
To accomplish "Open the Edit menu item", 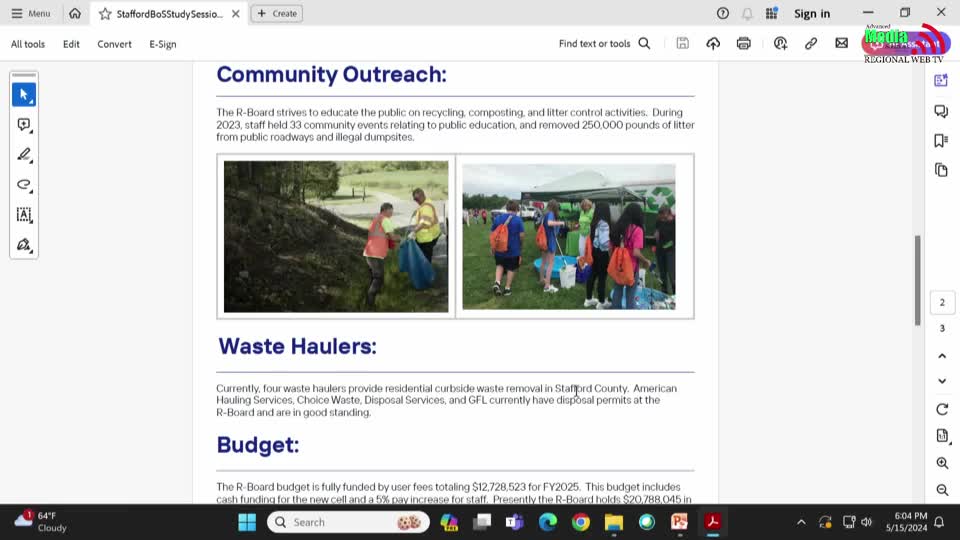I will (x=71, y=44).
